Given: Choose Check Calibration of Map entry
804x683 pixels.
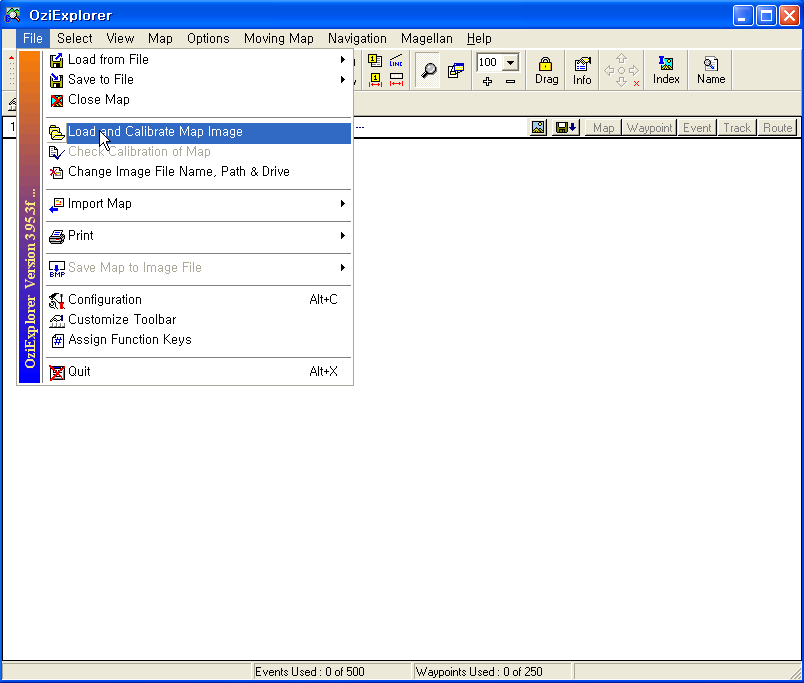Looking at the screenshot, I should 198,152.
